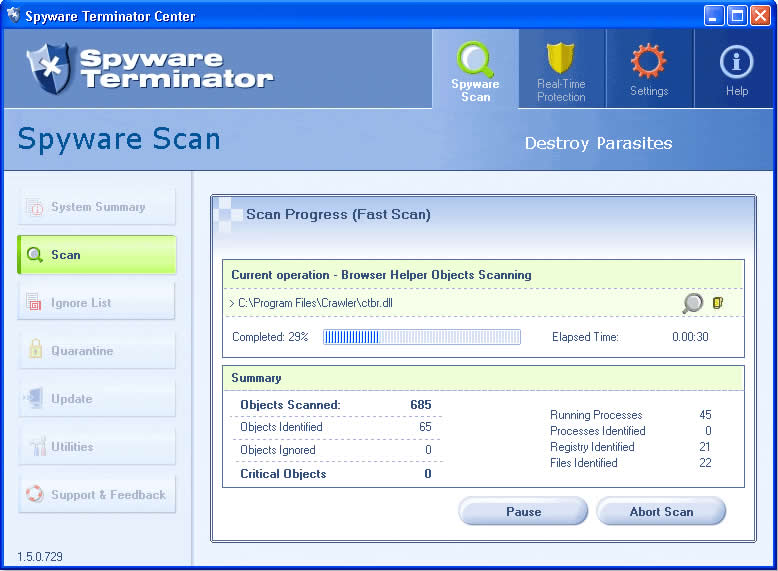Open the Quarantine section

click(97, 350)
